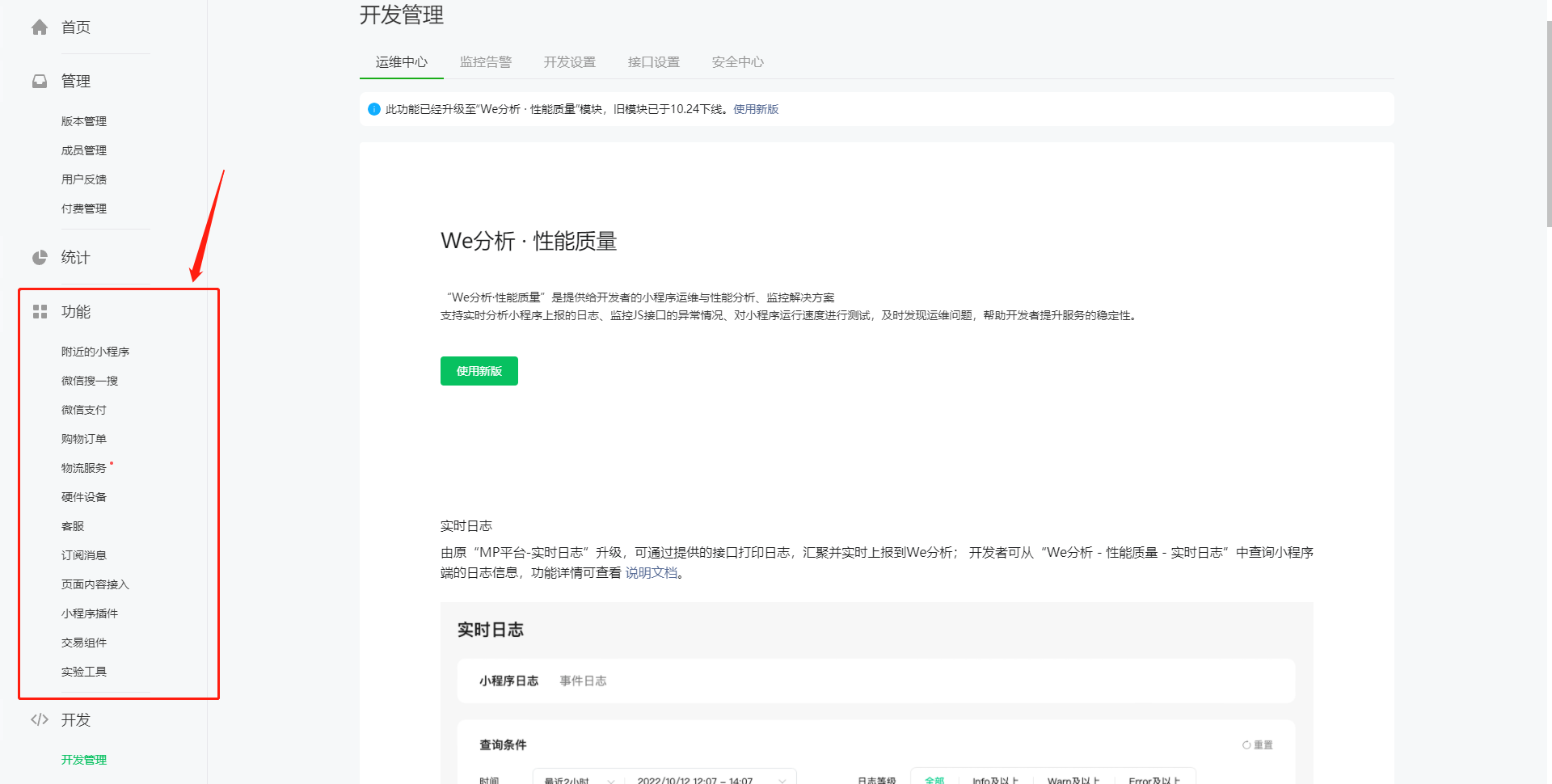This screenshot has height=784, width=1552.
Task: Open the 最近2小时 time range dropdown
Action: [579, 778]
